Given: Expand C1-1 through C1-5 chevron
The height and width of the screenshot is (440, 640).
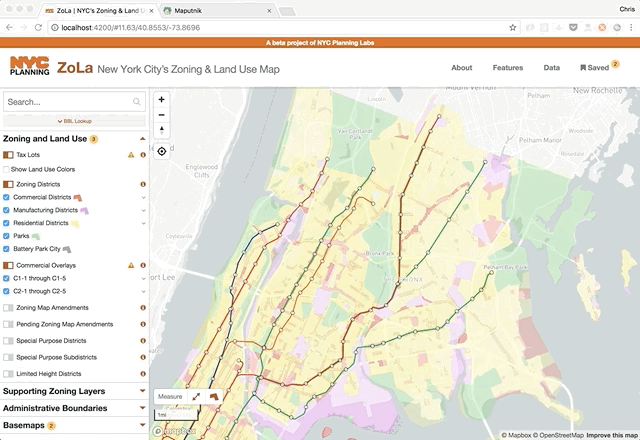Looking at the screenshot, I should pos(143,278).
